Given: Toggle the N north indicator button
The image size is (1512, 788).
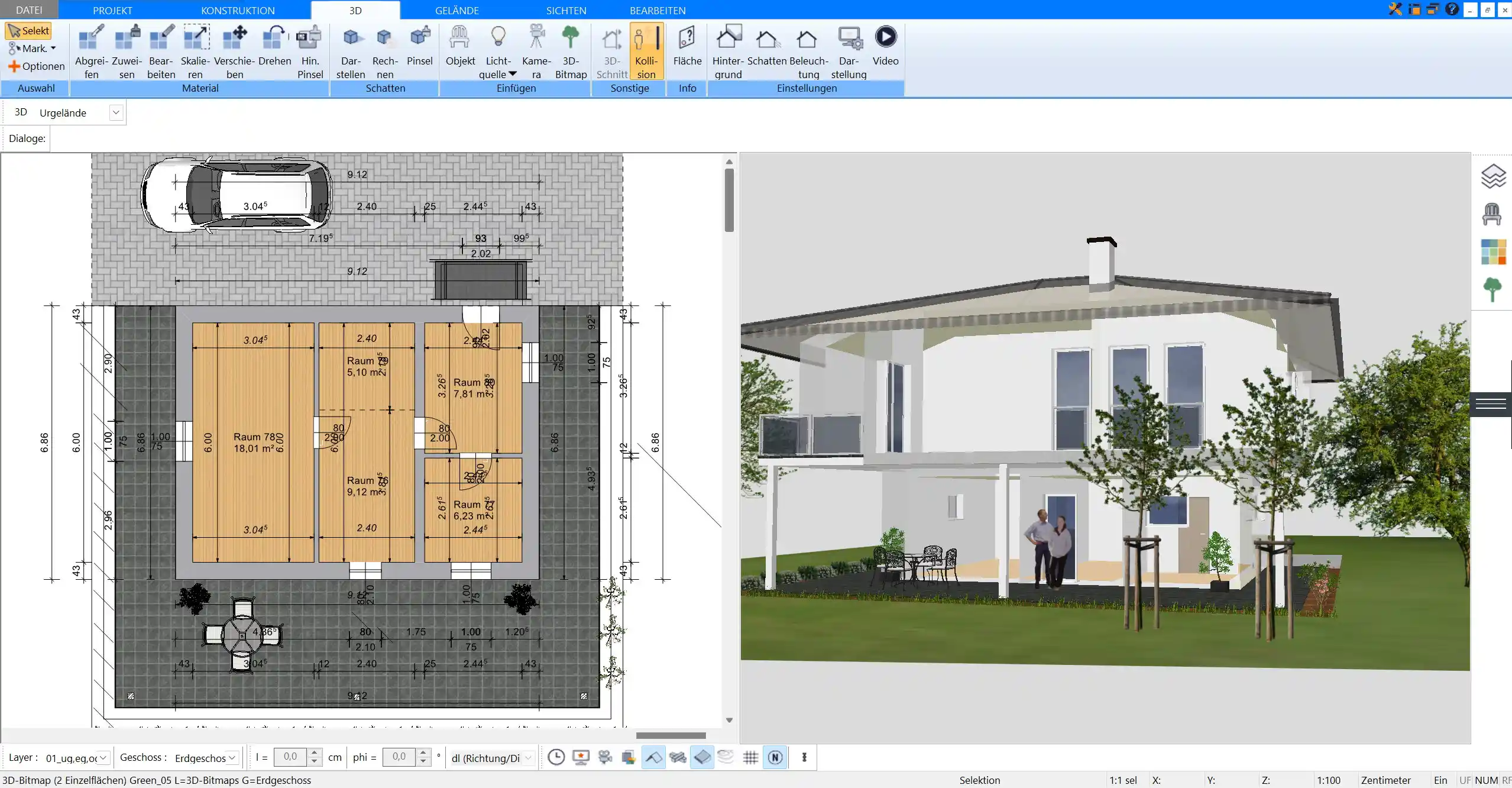Looking at the screenshot, I should tap(775, 757).
